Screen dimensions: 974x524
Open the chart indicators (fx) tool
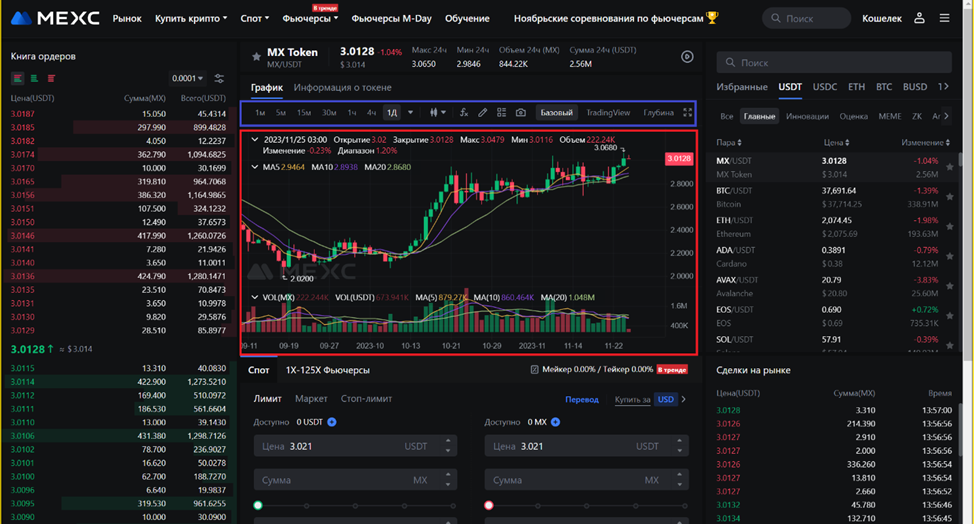tap(464, 113)
